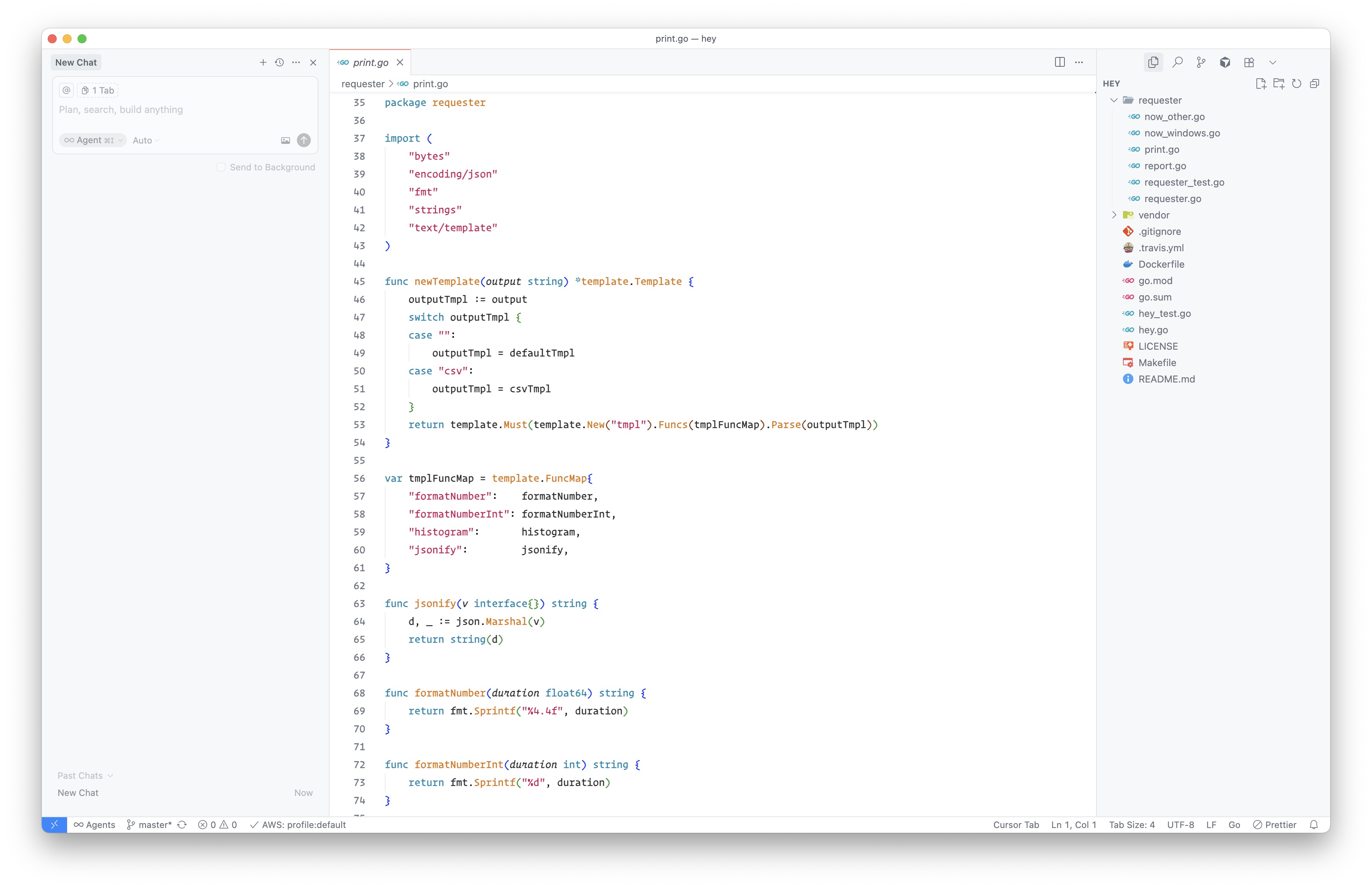Open hey.go in the file explorer
This screenshot has height=888, width=1372.
[1153, 330]
